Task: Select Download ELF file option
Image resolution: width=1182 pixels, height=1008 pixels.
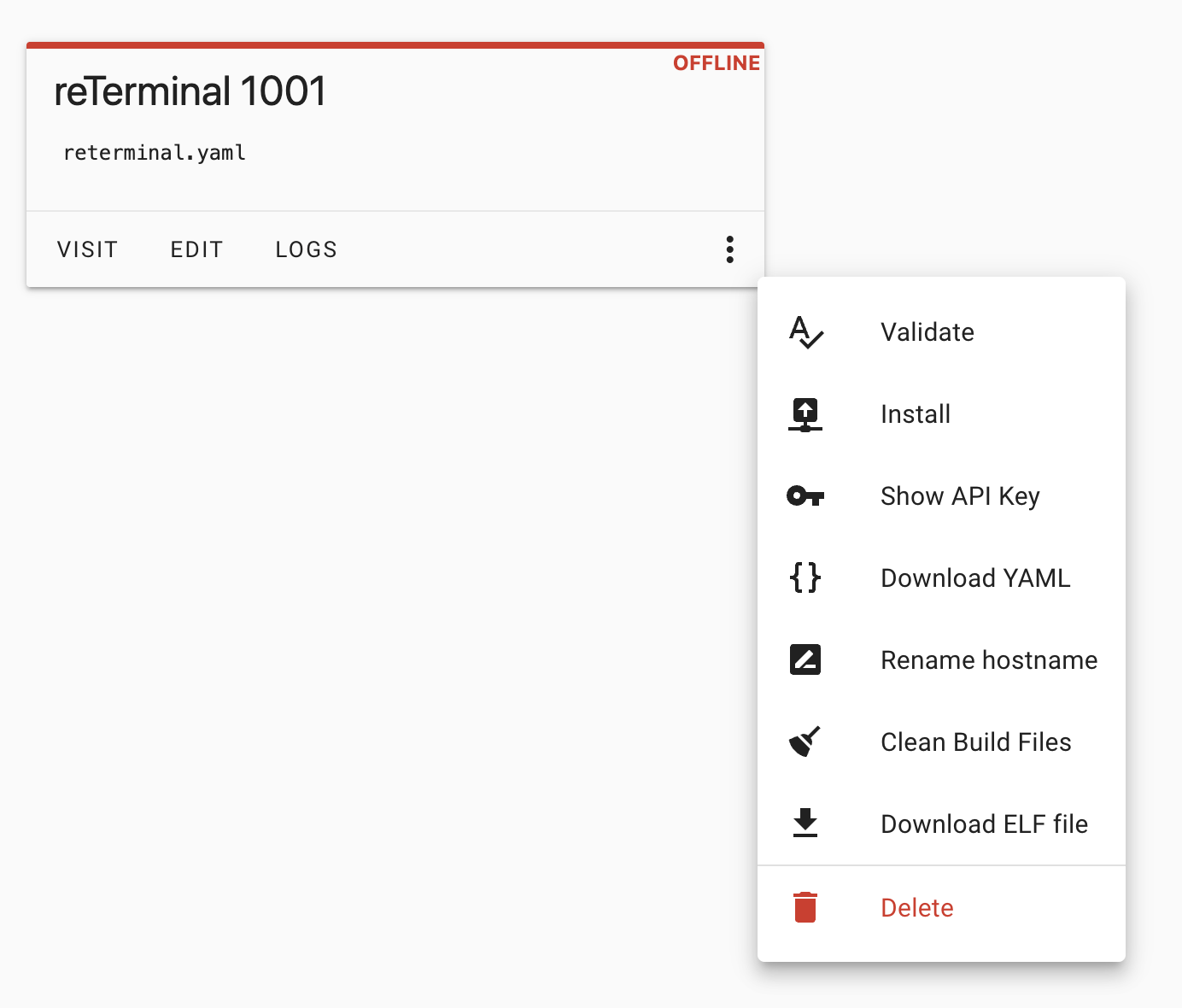Action: [x=984, y=824]
